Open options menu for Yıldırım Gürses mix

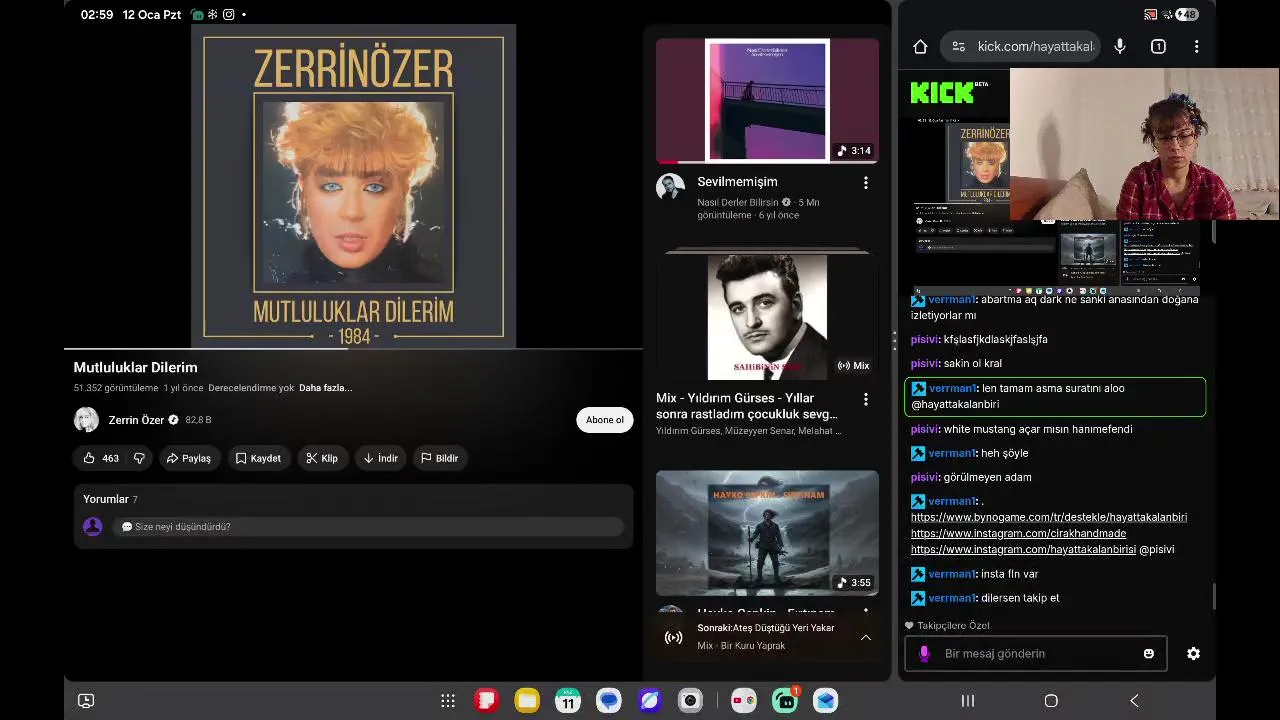(x=866, y=399)
